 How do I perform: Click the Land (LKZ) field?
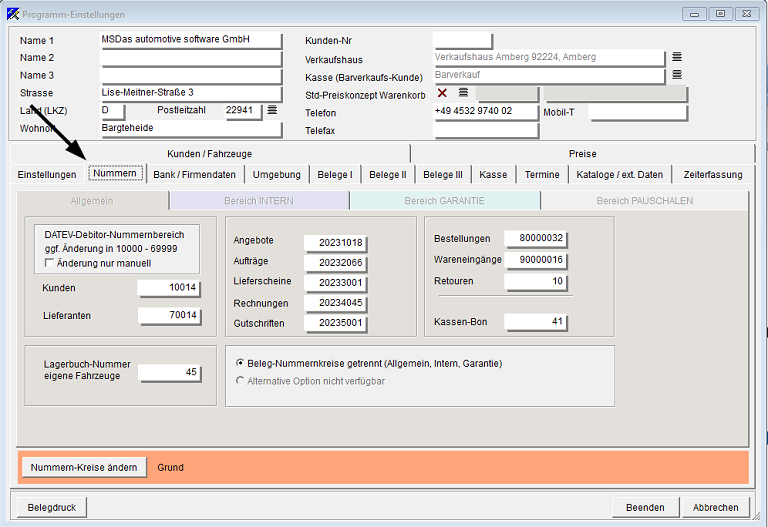click(113, 111)
